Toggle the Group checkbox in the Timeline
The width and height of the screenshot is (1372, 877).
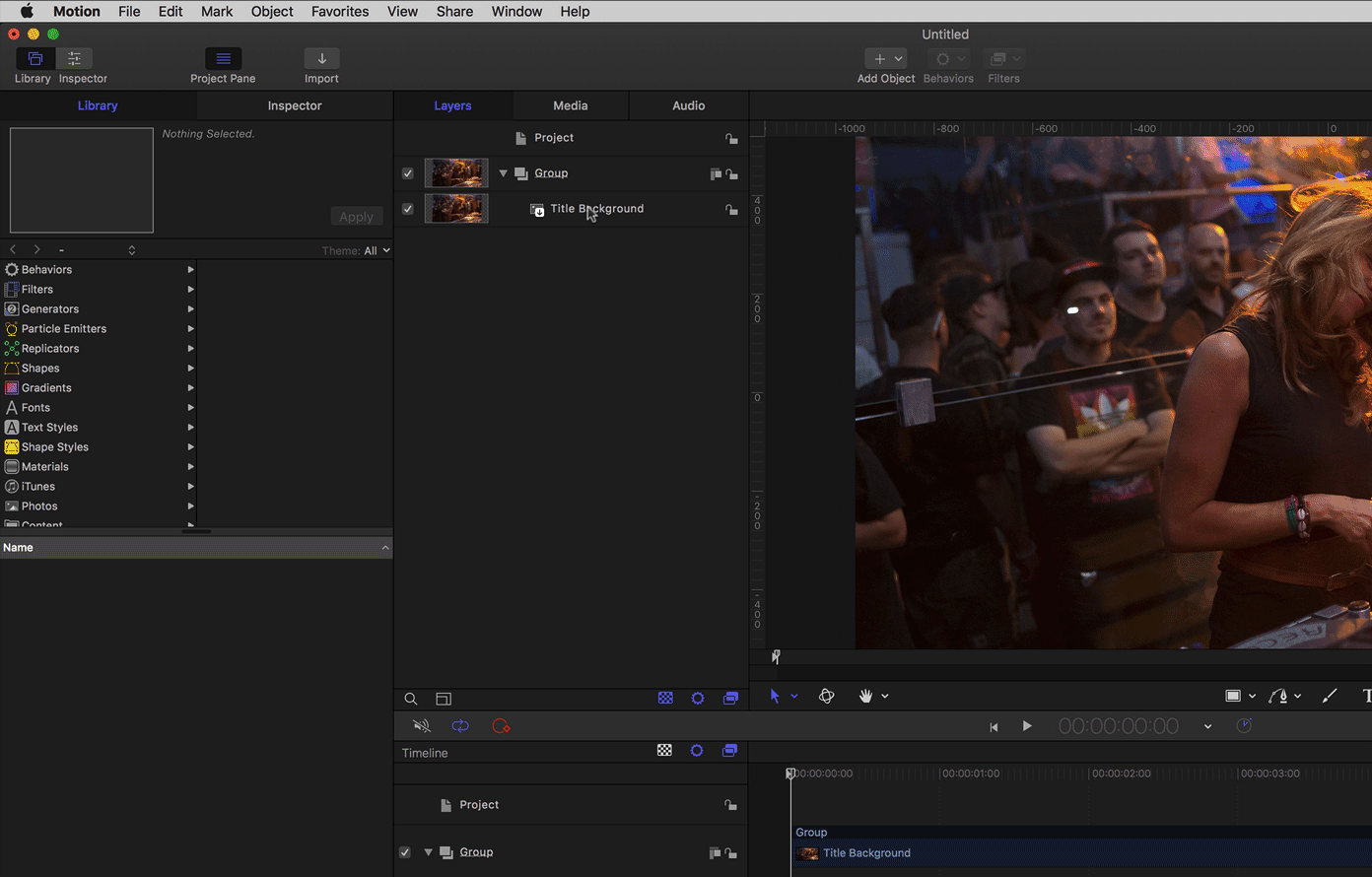tap(405, 852)
